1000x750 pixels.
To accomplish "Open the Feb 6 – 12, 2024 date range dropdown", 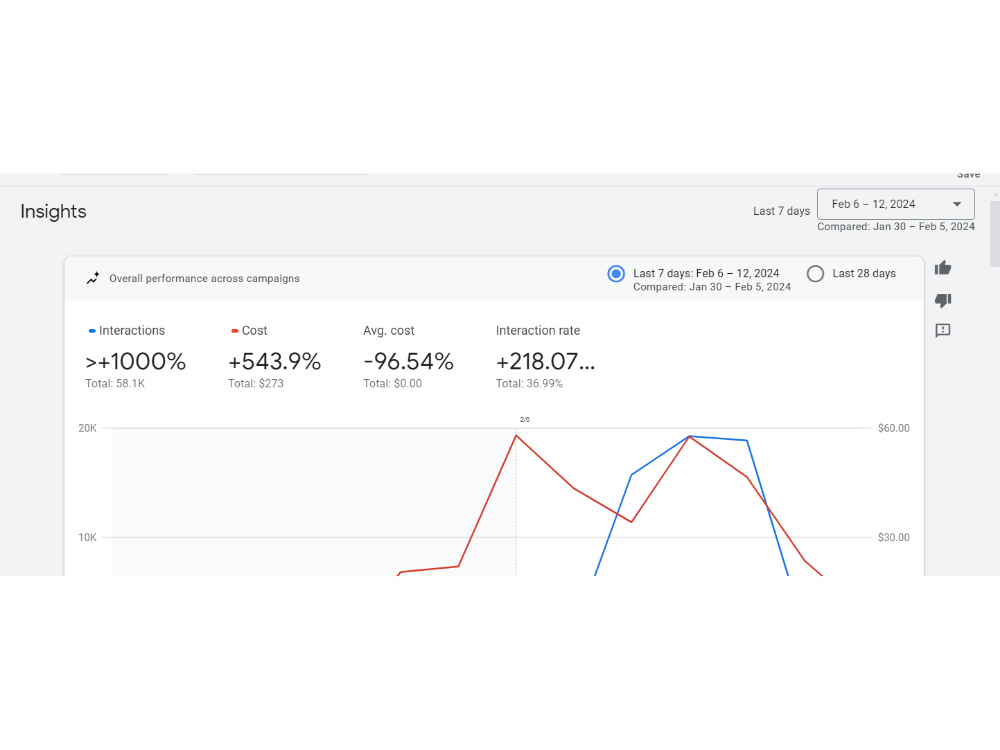I will pos(895,204).
